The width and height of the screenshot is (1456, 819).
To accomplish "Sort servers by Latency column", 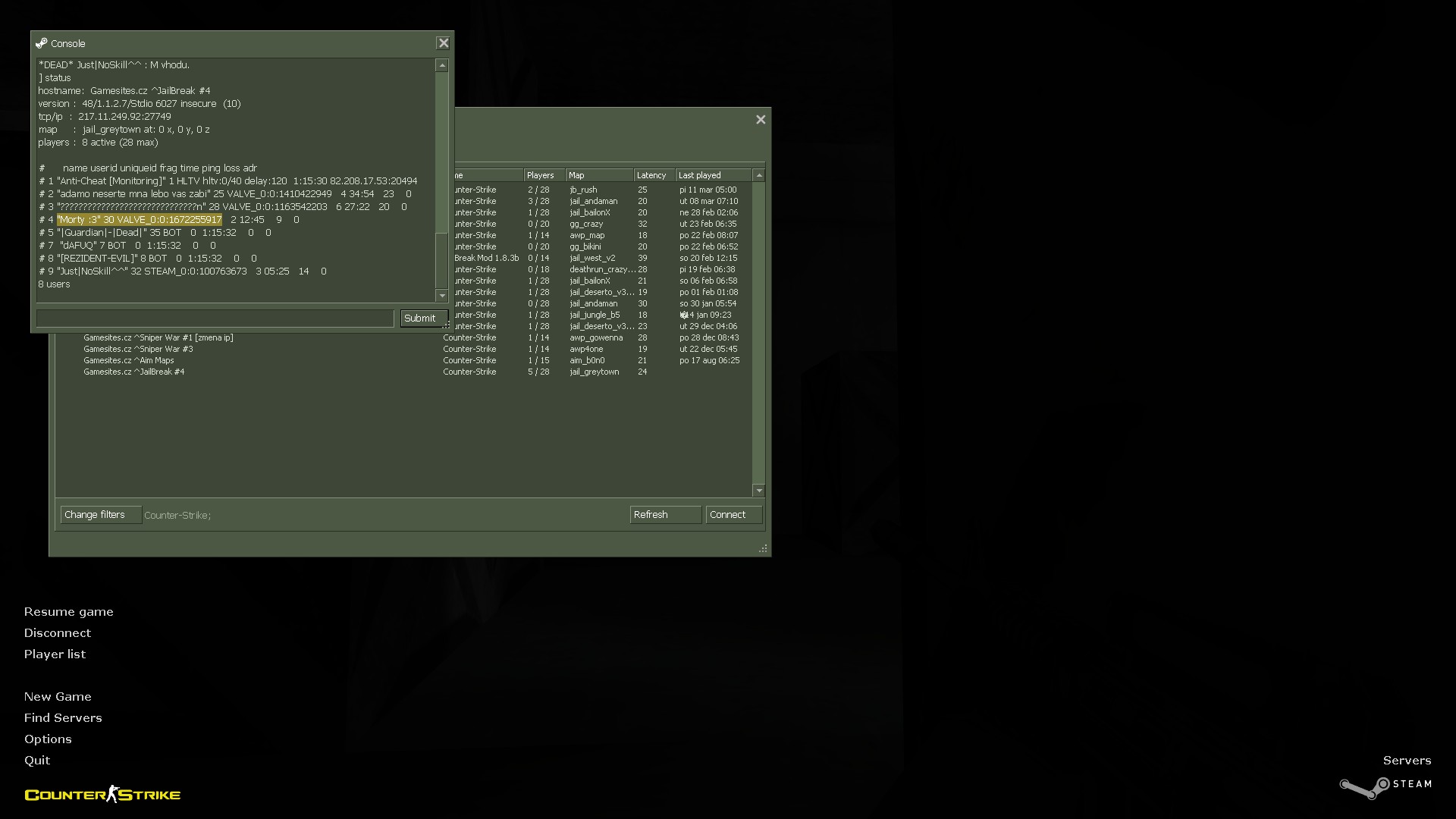I will [x=654, y=175].
